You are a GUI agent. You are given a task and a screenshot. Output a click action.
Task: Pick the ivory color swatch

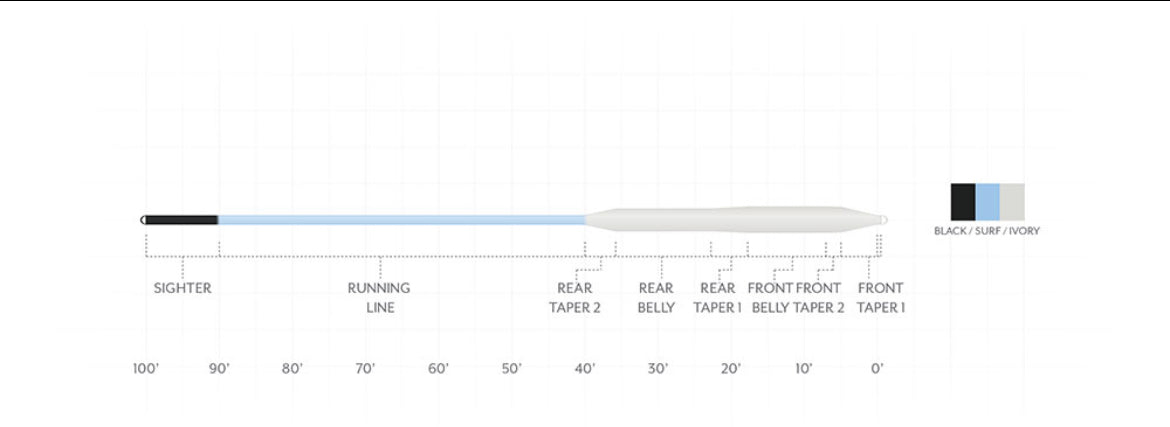[1012, 200]
